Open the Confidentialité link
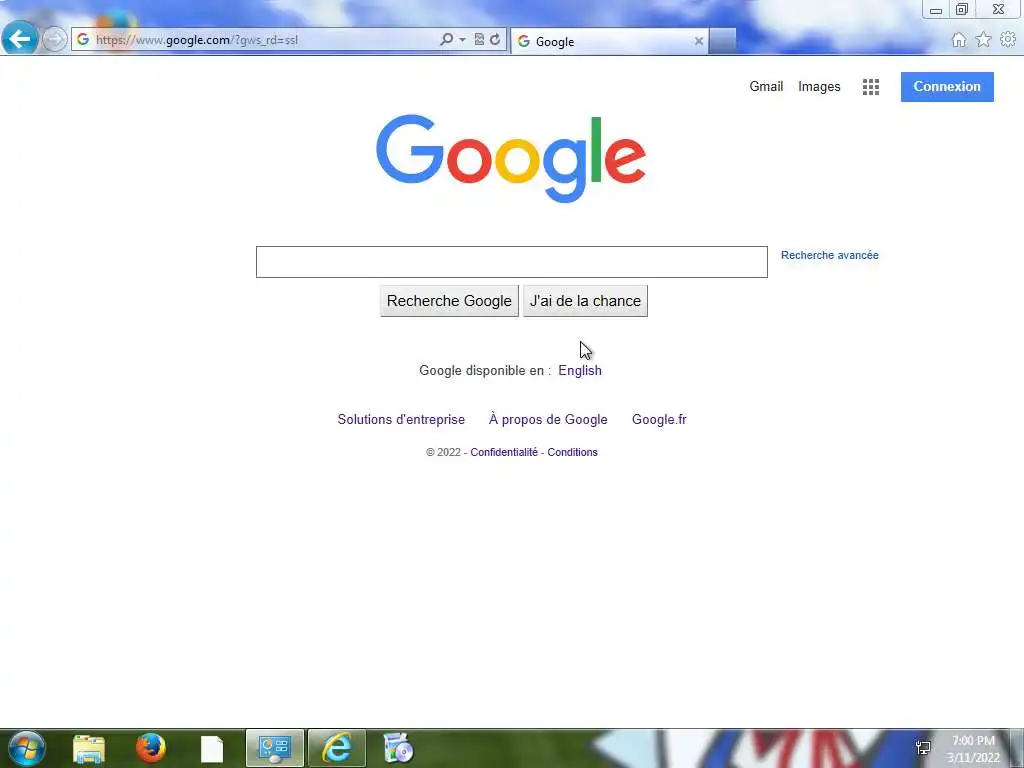The image size is (1024, 768). point(504,452)
